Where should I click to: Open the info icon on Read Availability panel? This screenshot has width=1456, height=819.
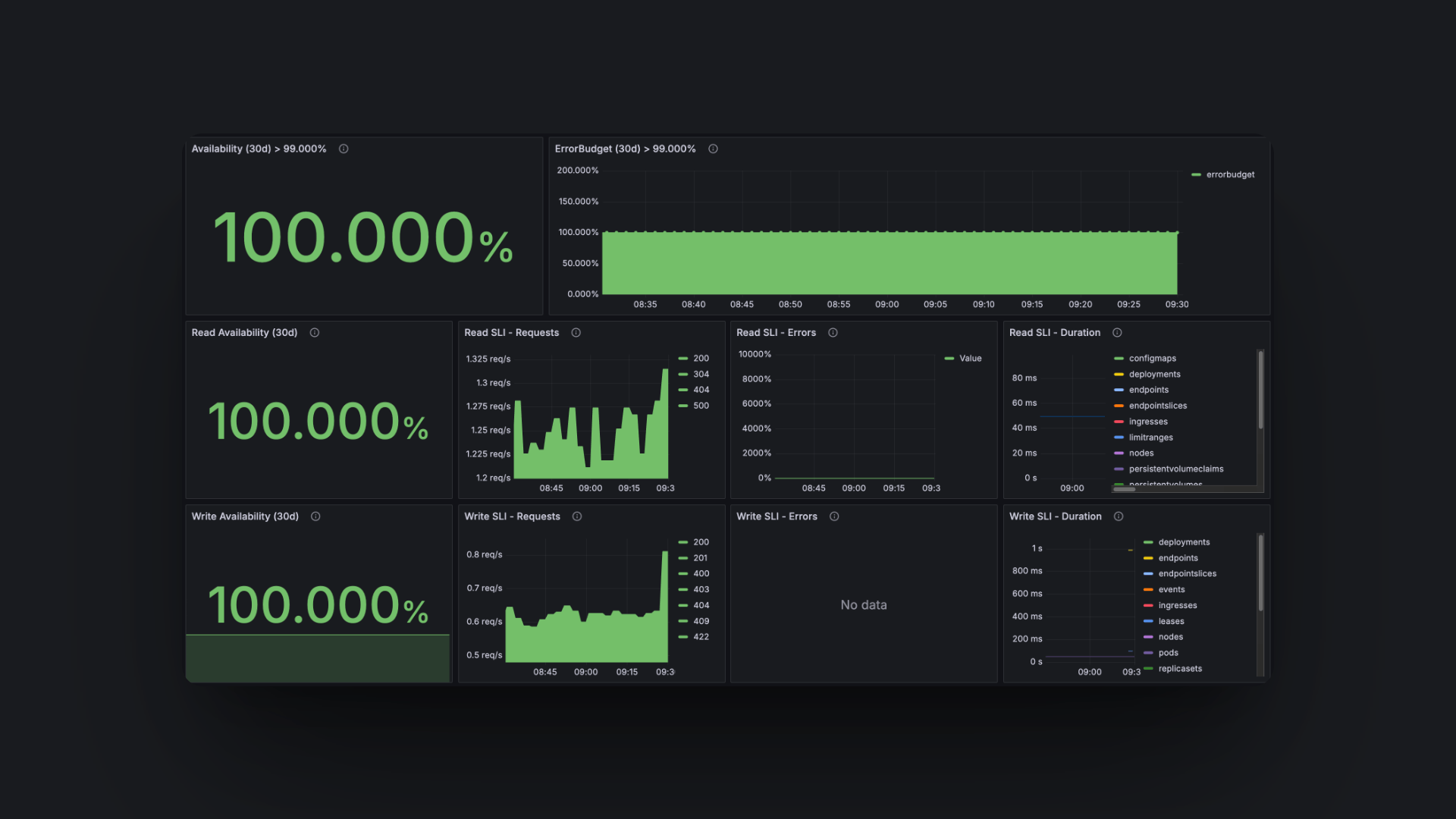pos(315,332)
